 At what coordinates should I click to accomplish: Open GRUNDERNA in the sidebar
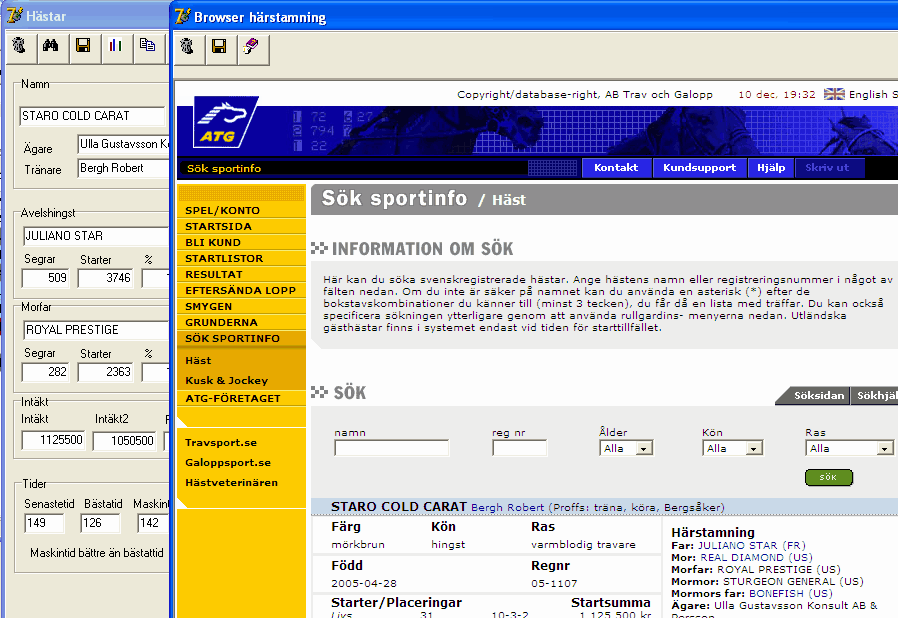click(221, 322)
